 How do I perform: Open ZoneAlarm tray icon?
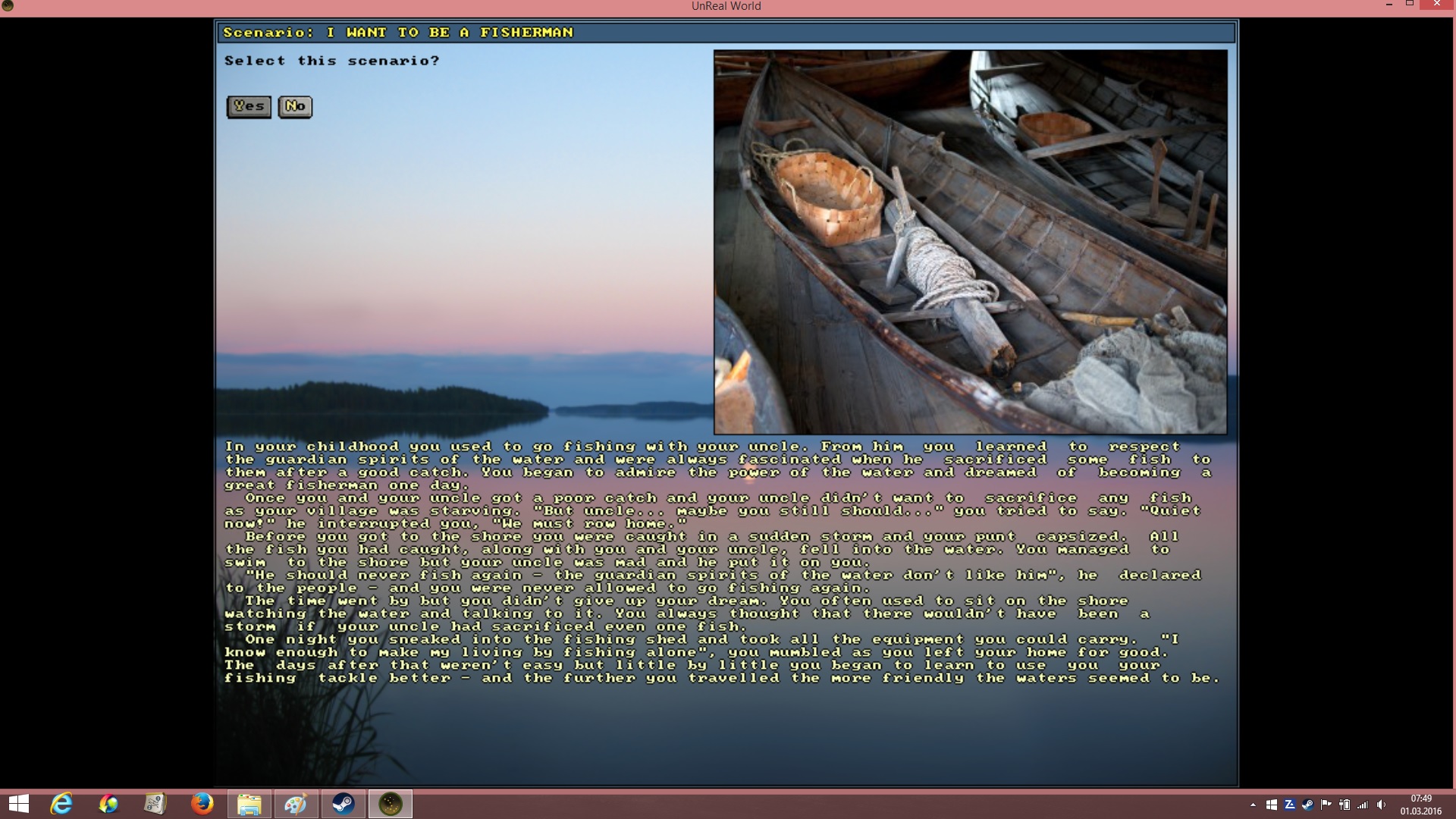(1290, 805)
